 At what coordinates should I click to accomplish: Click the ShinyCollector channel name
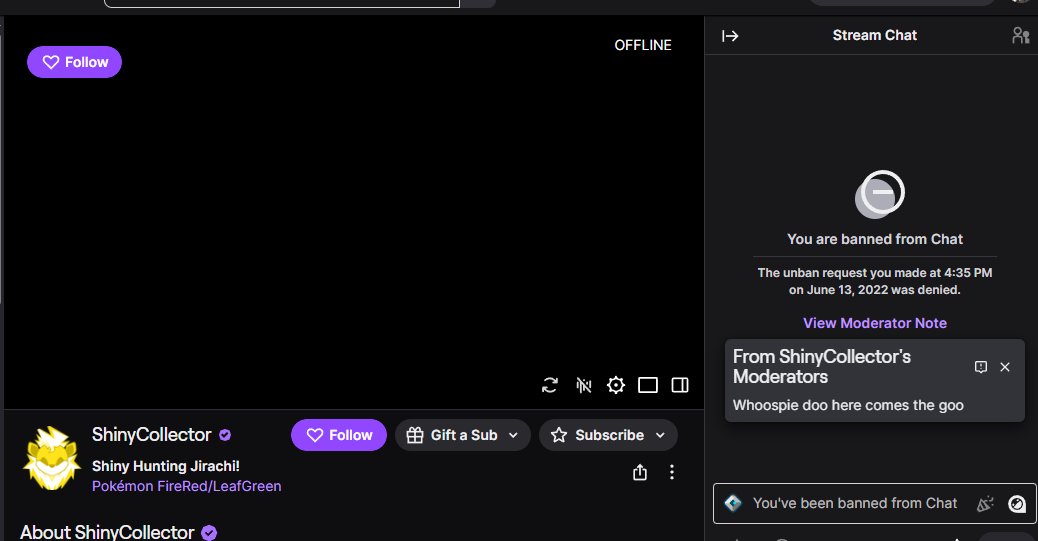152,434
